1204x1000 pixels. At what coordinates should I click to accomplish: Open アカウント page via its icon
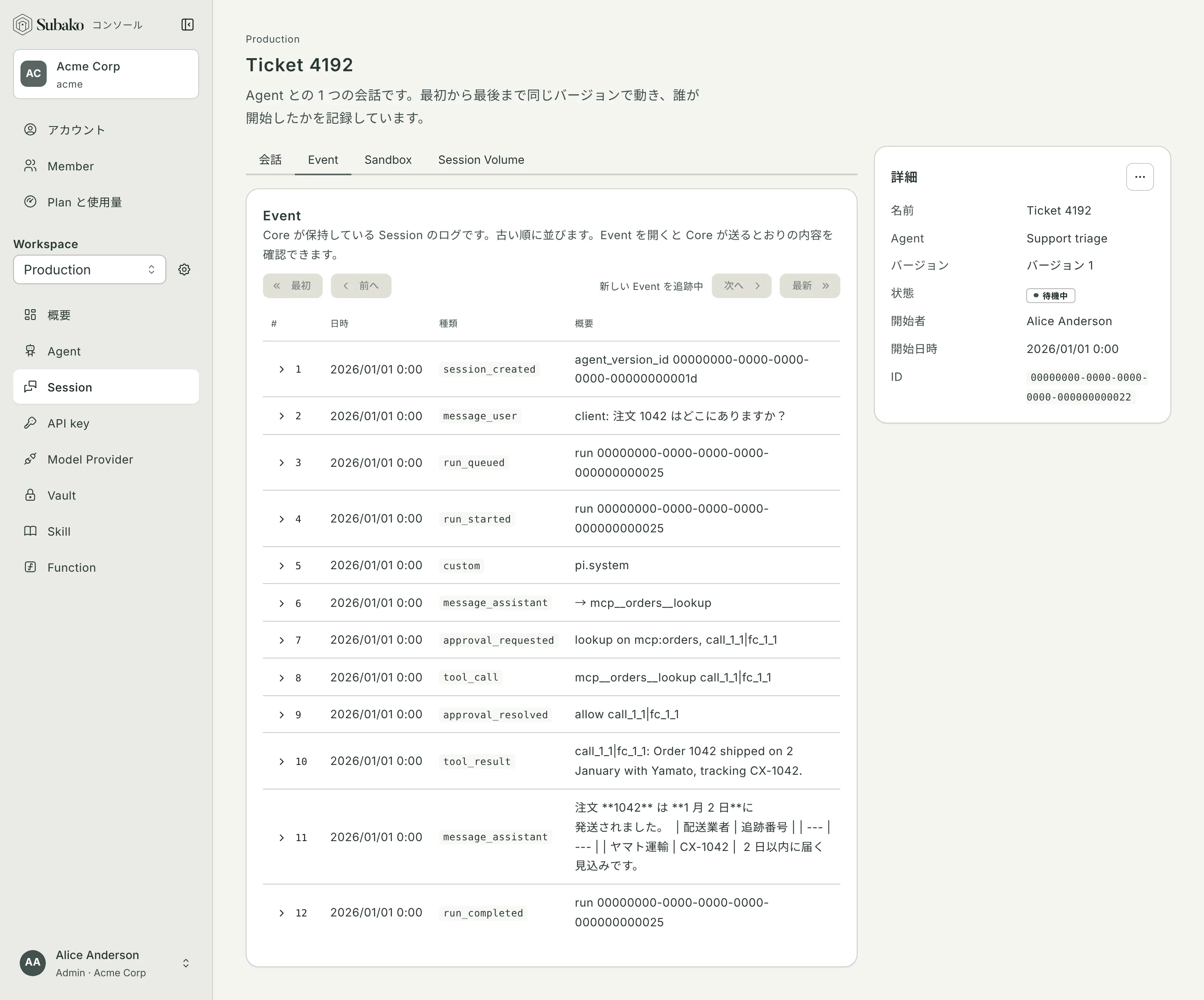tap(30, 129)
